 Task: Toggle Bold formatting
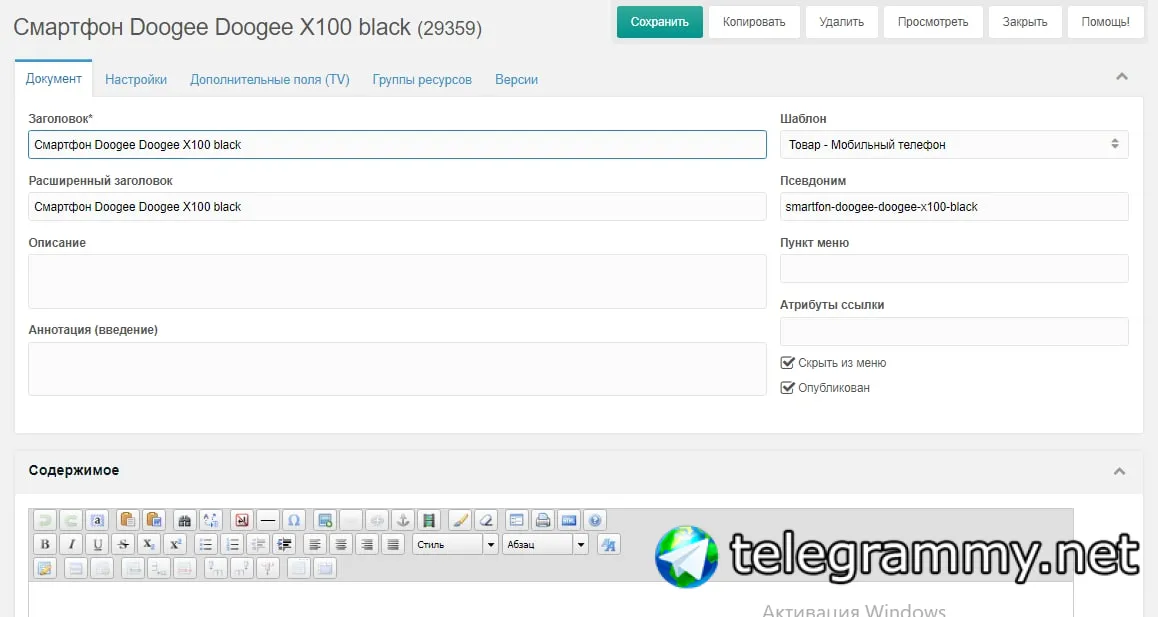[45, 545]
